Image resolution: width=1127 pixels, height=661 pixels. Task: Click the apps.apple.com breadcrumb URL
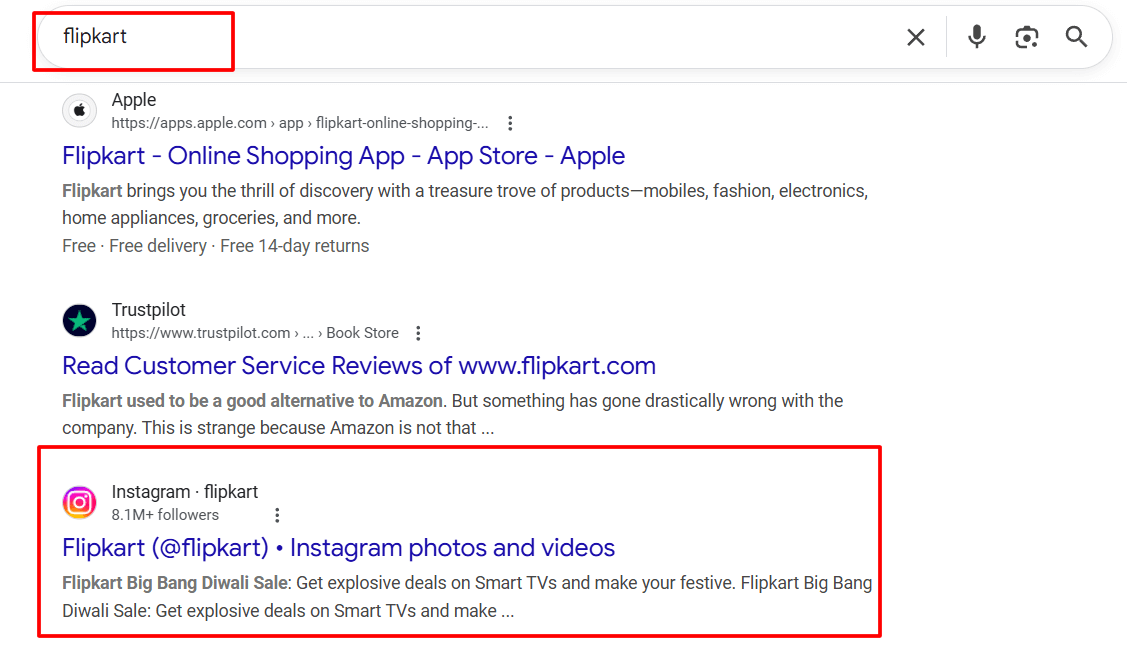[x=300, y=124]
